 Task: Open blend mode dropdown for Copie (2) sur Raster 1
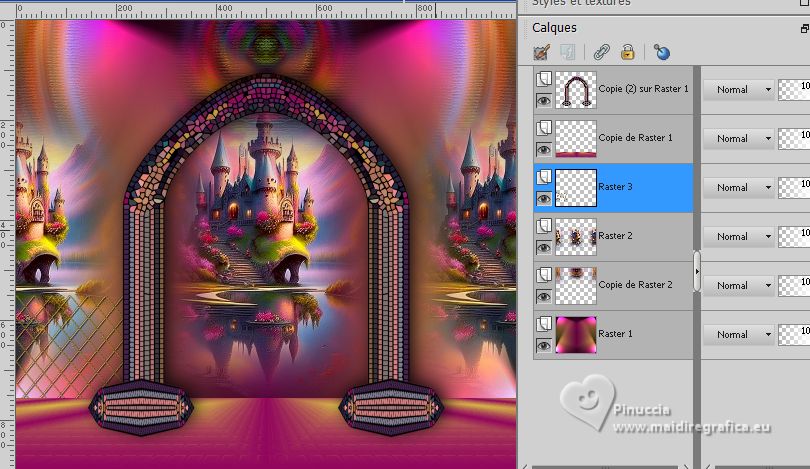[739, 89]
